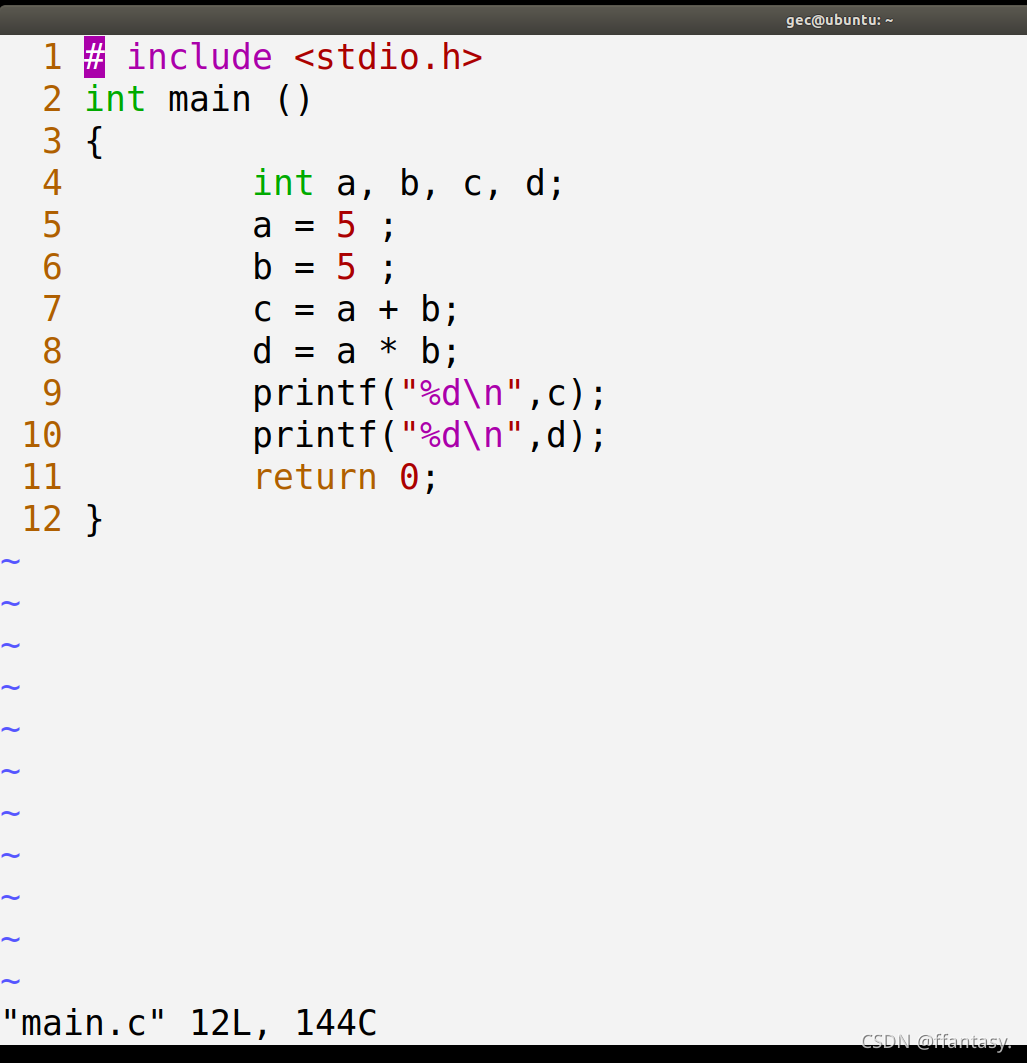The width and height of the screenshot is (1027, 1063).
Task: Click the plus operator in c = a + b
Action: (388, 310)
